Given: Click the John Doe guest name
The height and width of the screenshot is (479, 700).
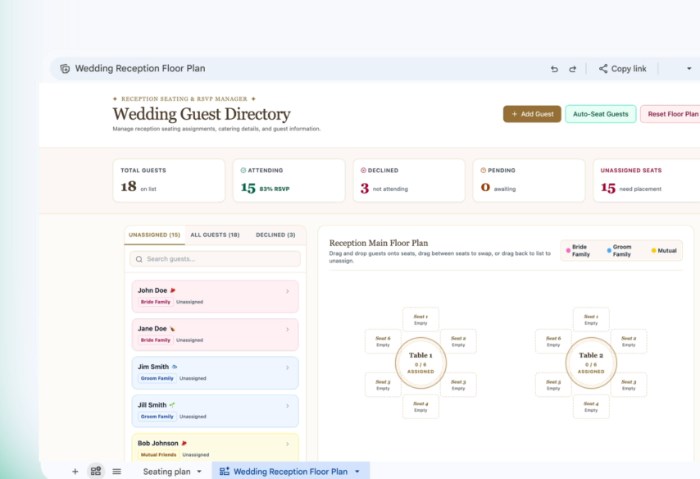Looking at the screenshot, I should (152, 290).
